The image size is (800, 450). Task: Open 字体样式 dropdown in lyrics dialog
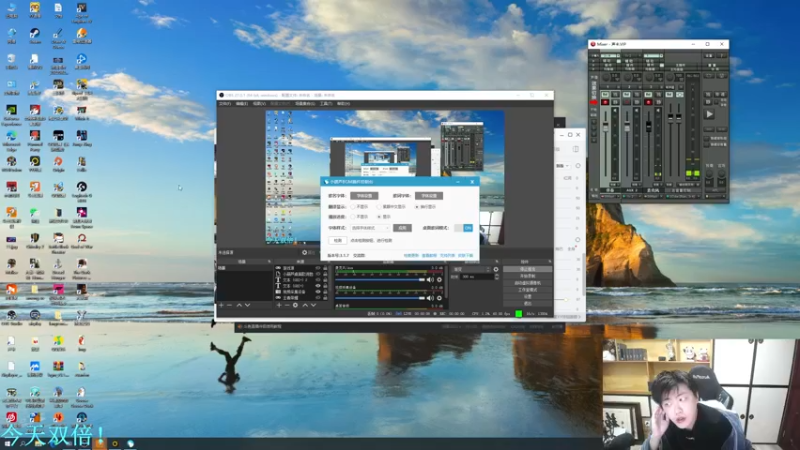370,228
